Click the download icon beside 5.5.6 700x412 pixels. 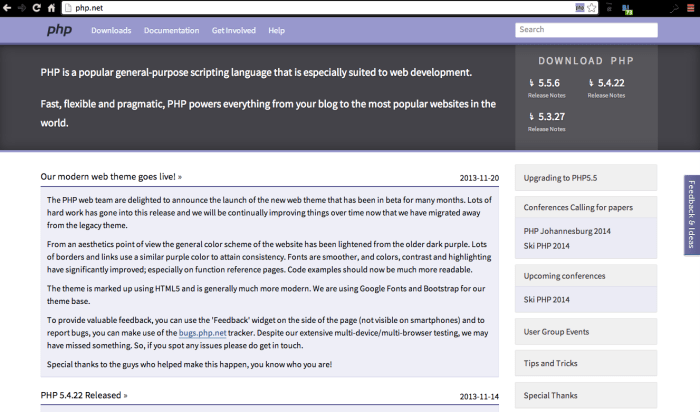[531, 83]
